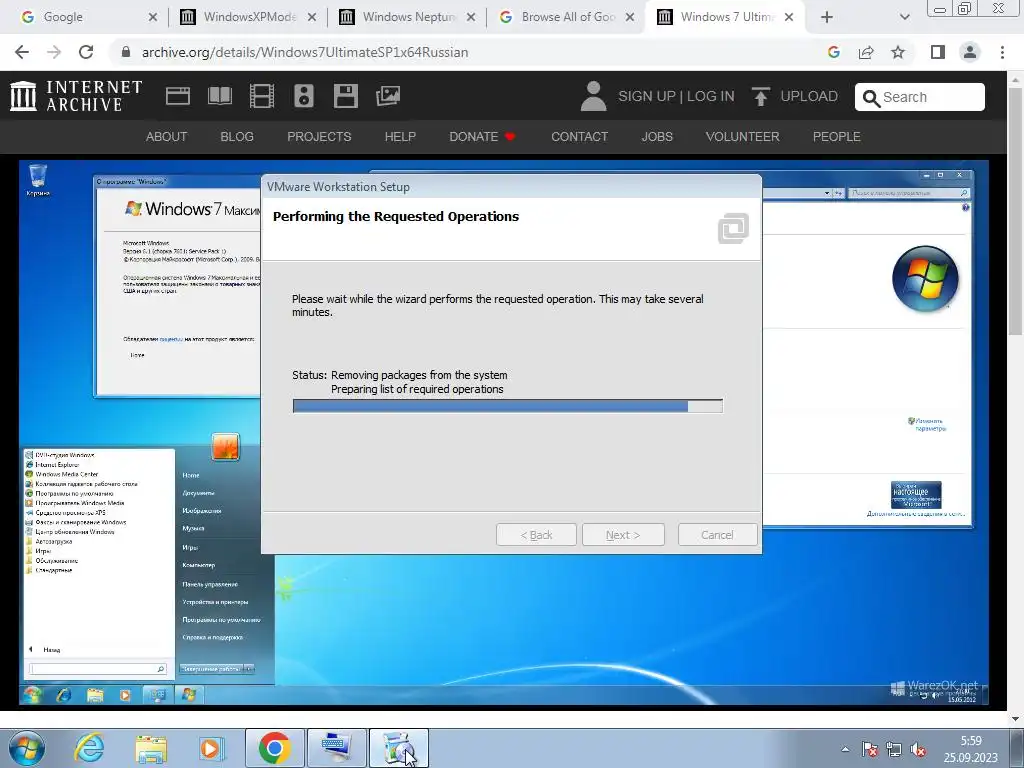Open the Images icon in Archive nav
The height and width of the screenshot is (768, 1024).
coord(388,96)
